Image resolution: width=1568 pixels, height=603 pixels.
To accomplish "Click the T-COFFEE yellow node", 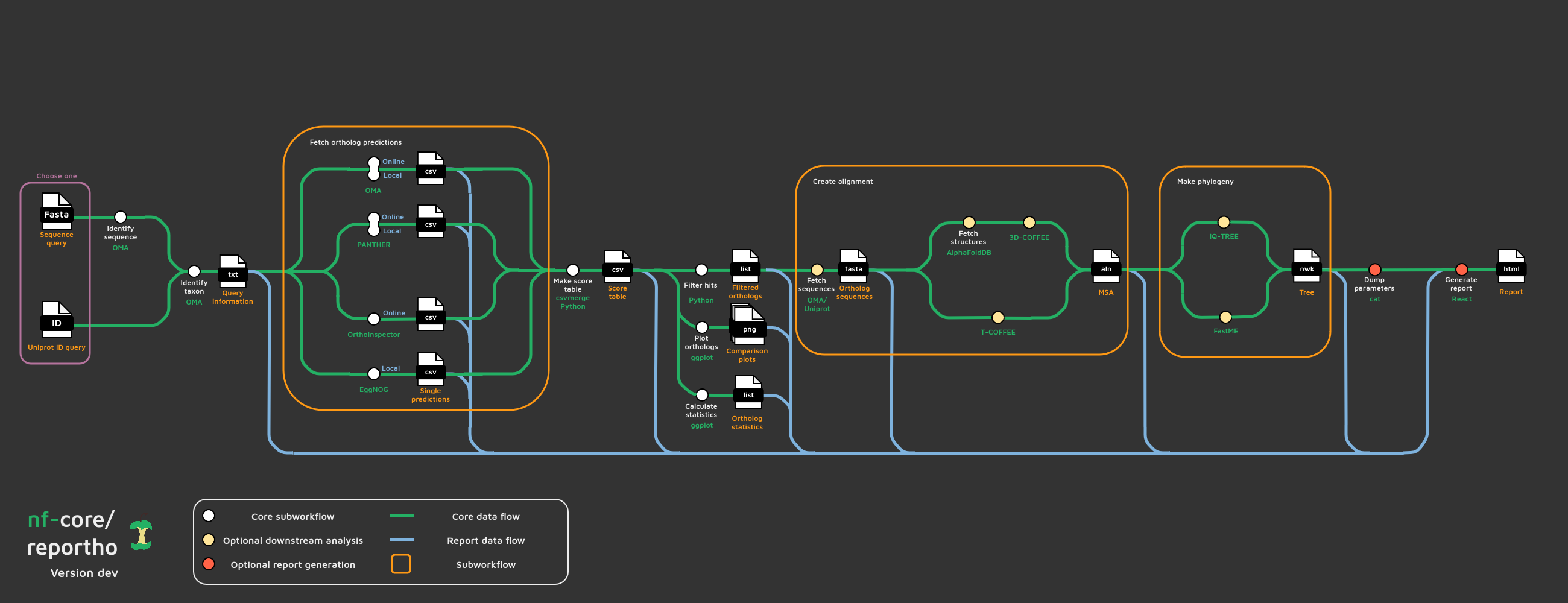I will (x=997, y=318).
